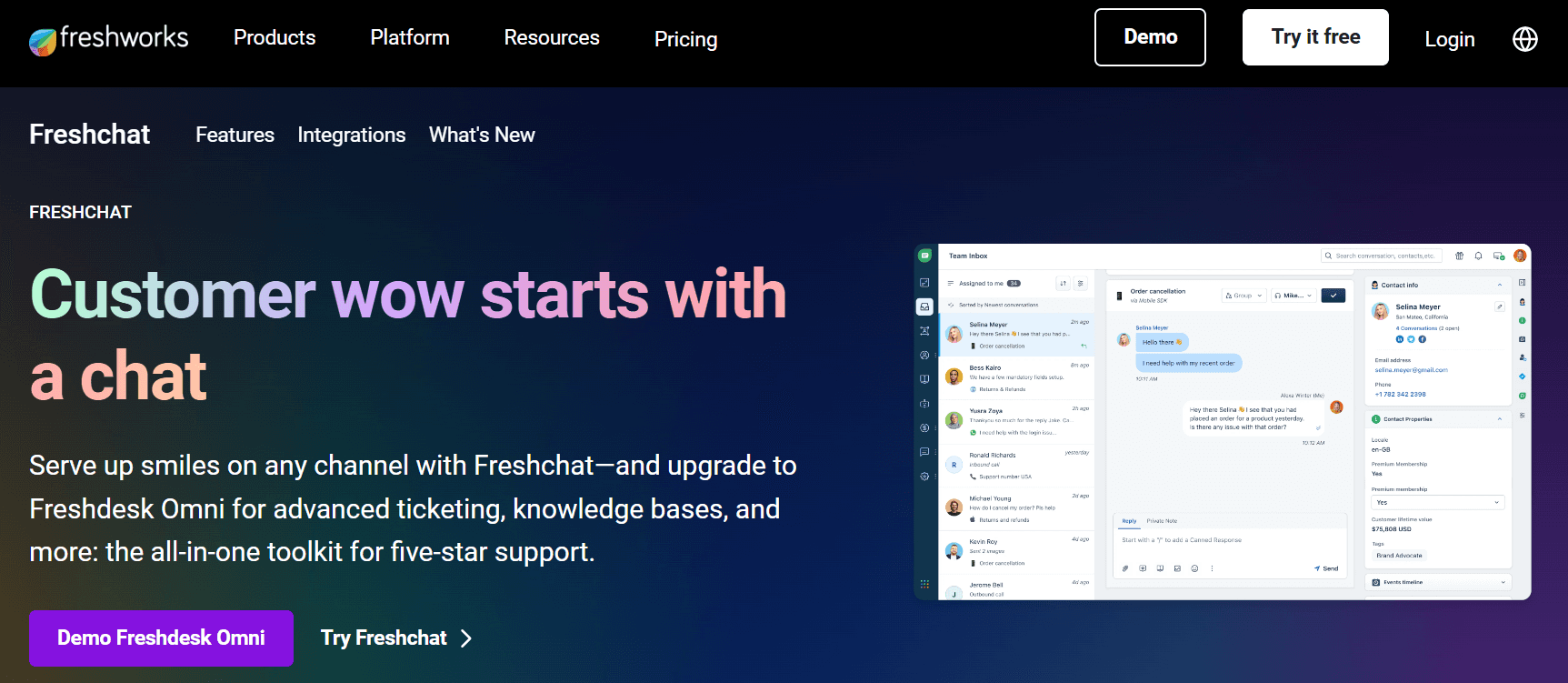Image resolution: width=1568 pixels, height=683 pixels.
Task: Switch to the Private Note tab
Action: coord(1162,521)
